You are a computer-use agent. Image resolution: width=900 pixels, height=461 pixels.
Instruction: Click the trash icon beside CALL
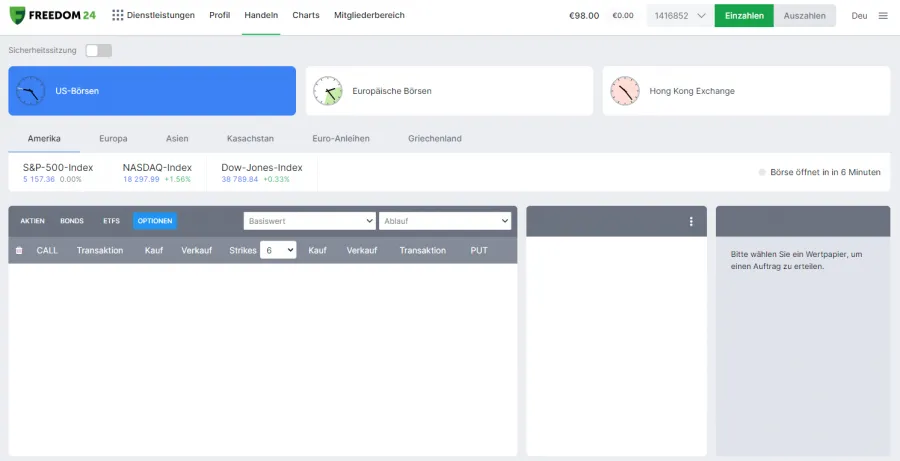pos(19,250)
